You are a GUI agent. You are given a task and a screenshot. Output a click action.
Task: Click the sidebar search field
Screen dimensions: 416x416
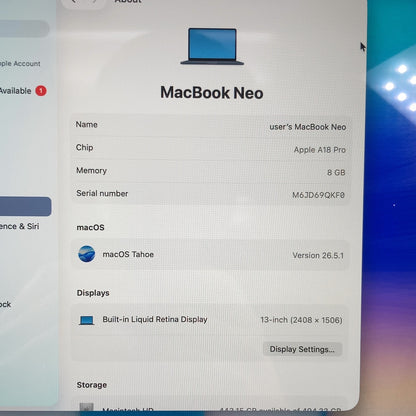click(x=25, y=29)
